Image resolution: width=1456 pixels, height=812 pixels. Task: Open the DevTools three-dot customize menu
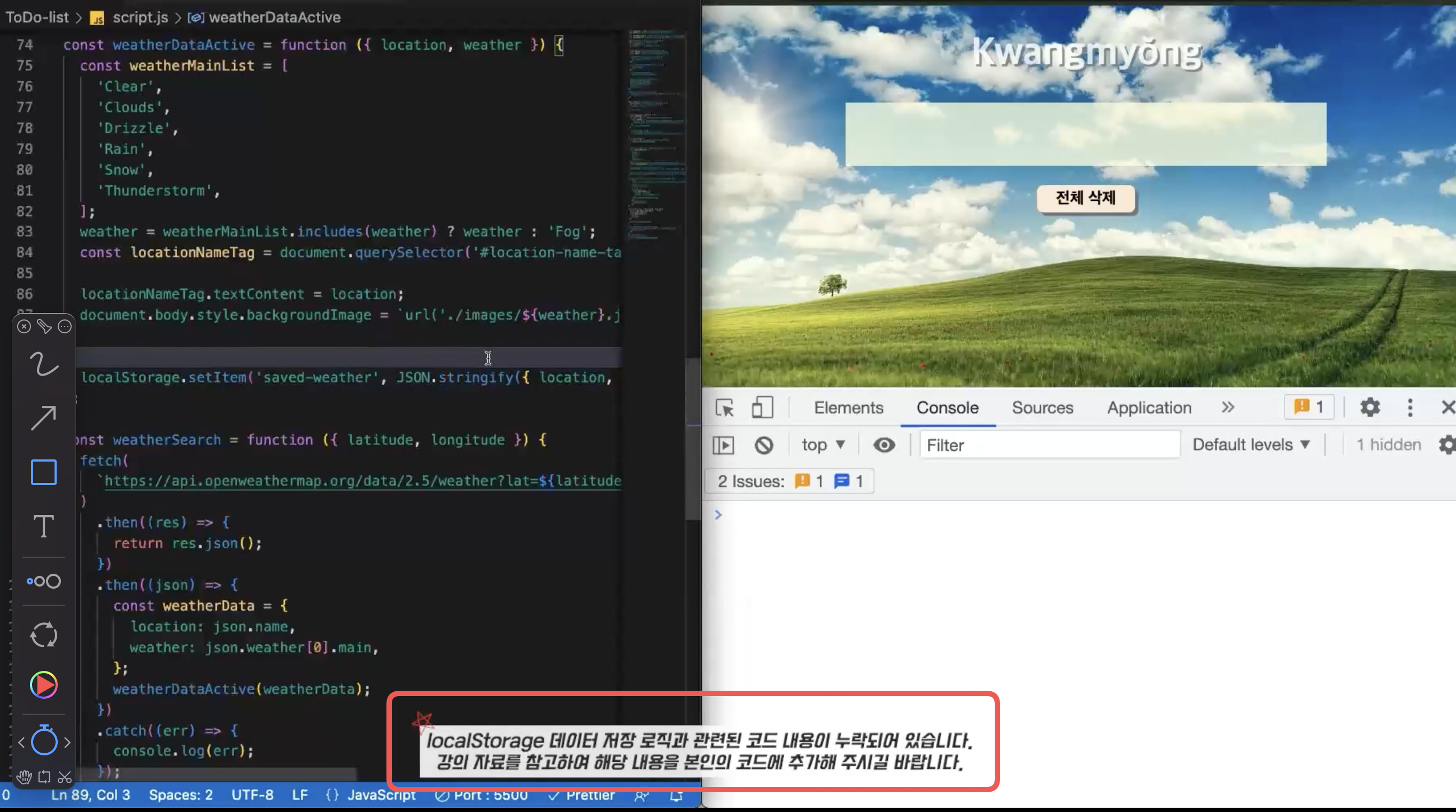point(1409,407)
